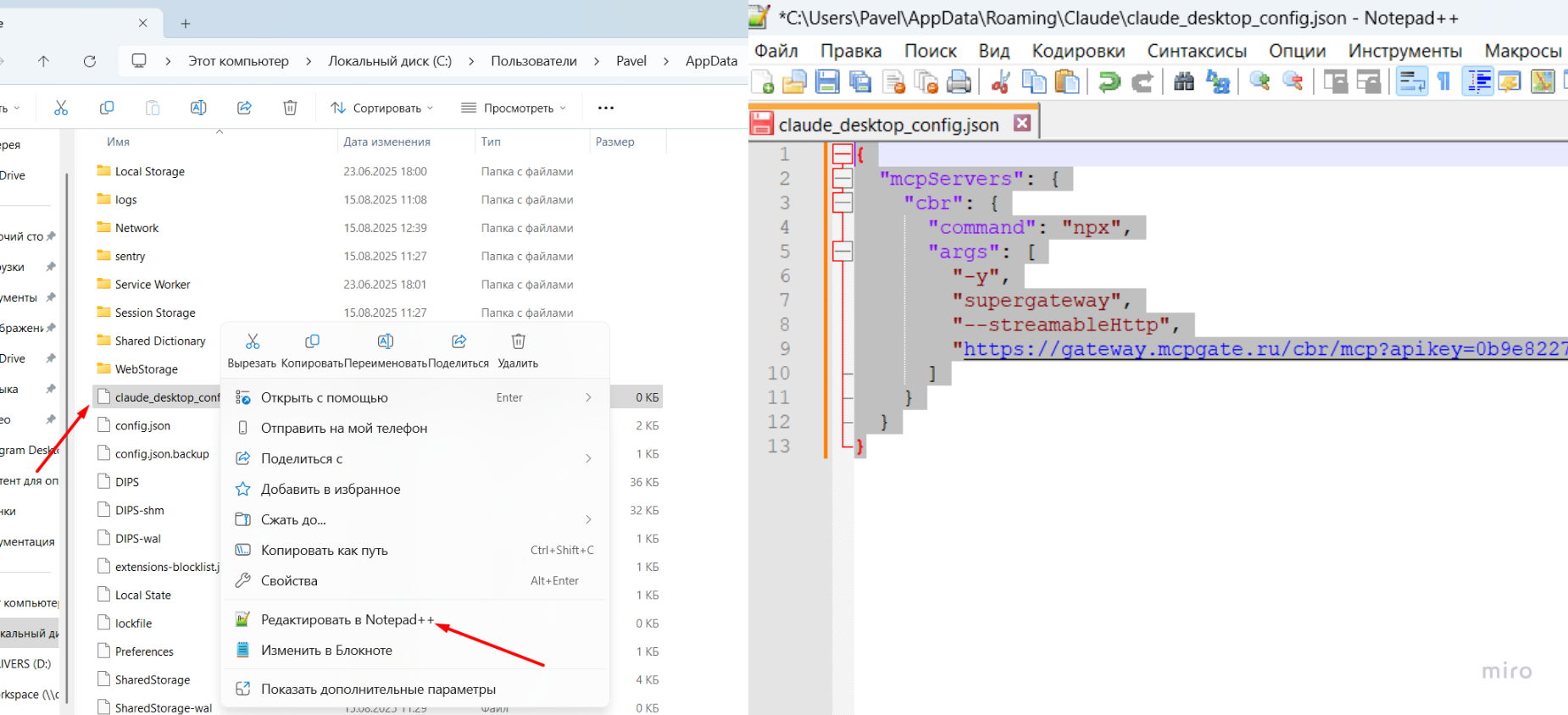This screenshot has width=1568, height=715.
Task: Click the Paste icon in Notepad++ toolbar
Action: tap(1067, 82)
